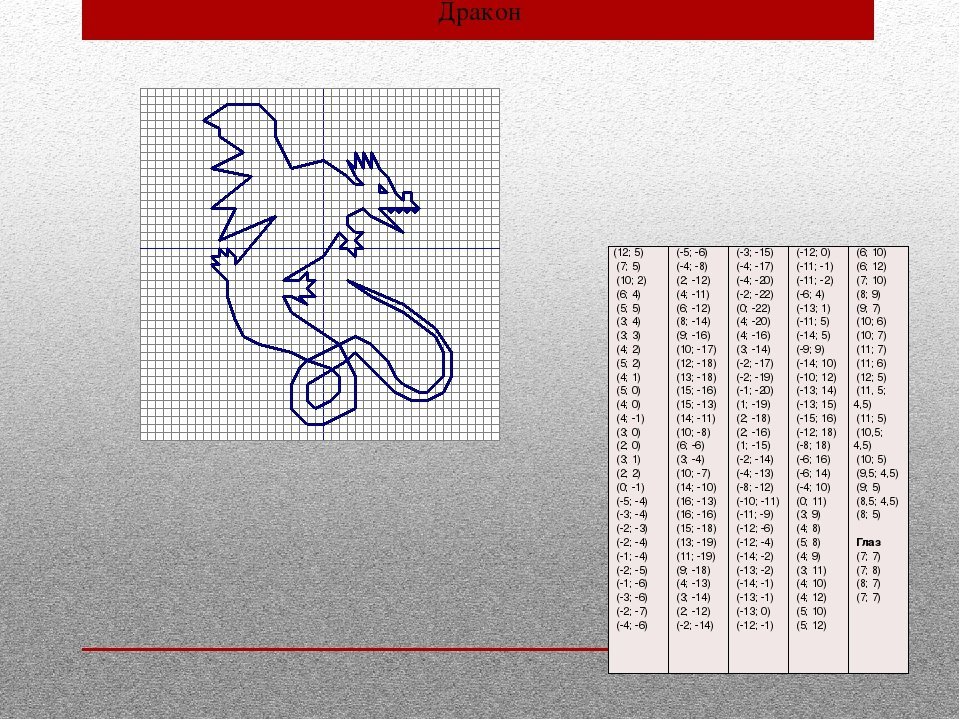
Task: Click the dragon's hind foot above the tail
Action: point(301,289)
